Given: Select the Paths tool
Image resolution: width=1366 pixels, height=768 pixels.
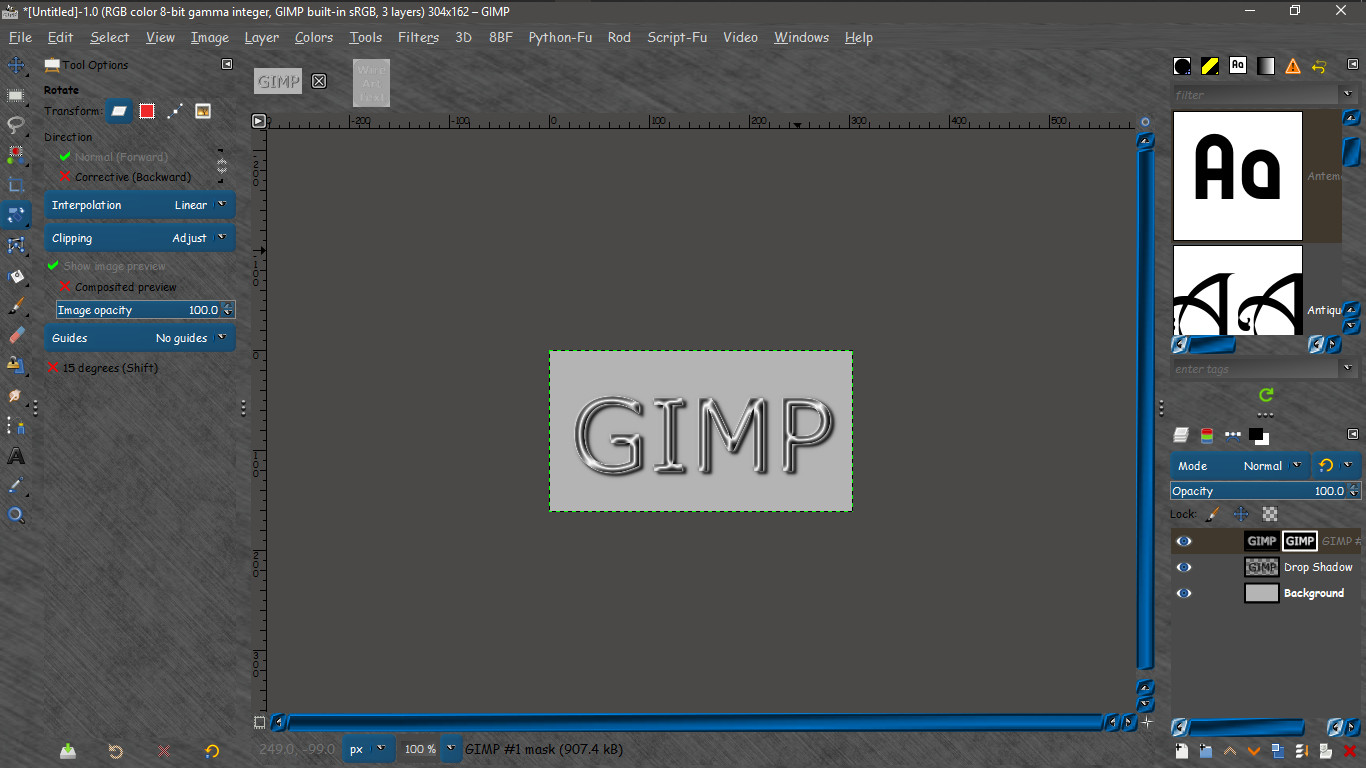Looking at the screenshot, I should point(16,426).
